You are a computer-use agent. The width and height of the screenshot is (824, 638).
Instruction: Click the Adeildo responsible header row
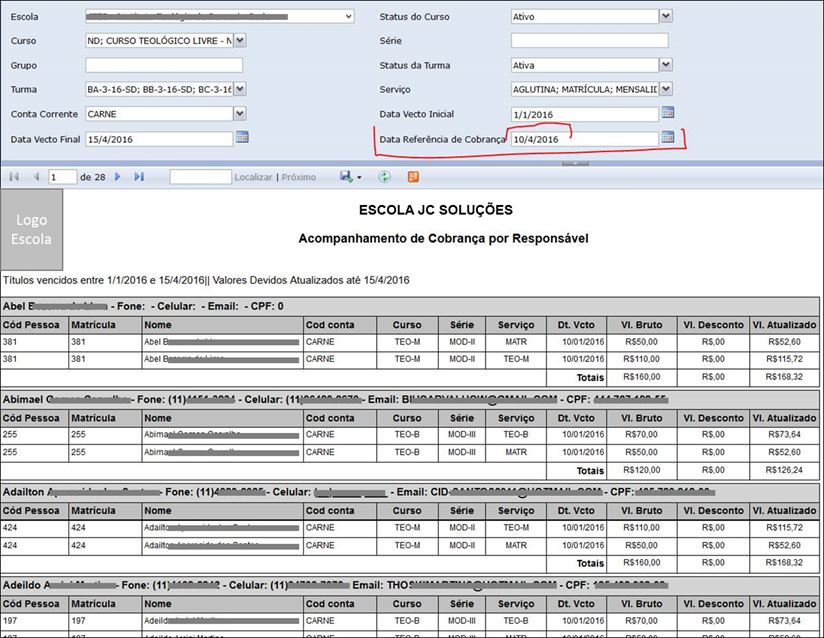click(410, 585)
